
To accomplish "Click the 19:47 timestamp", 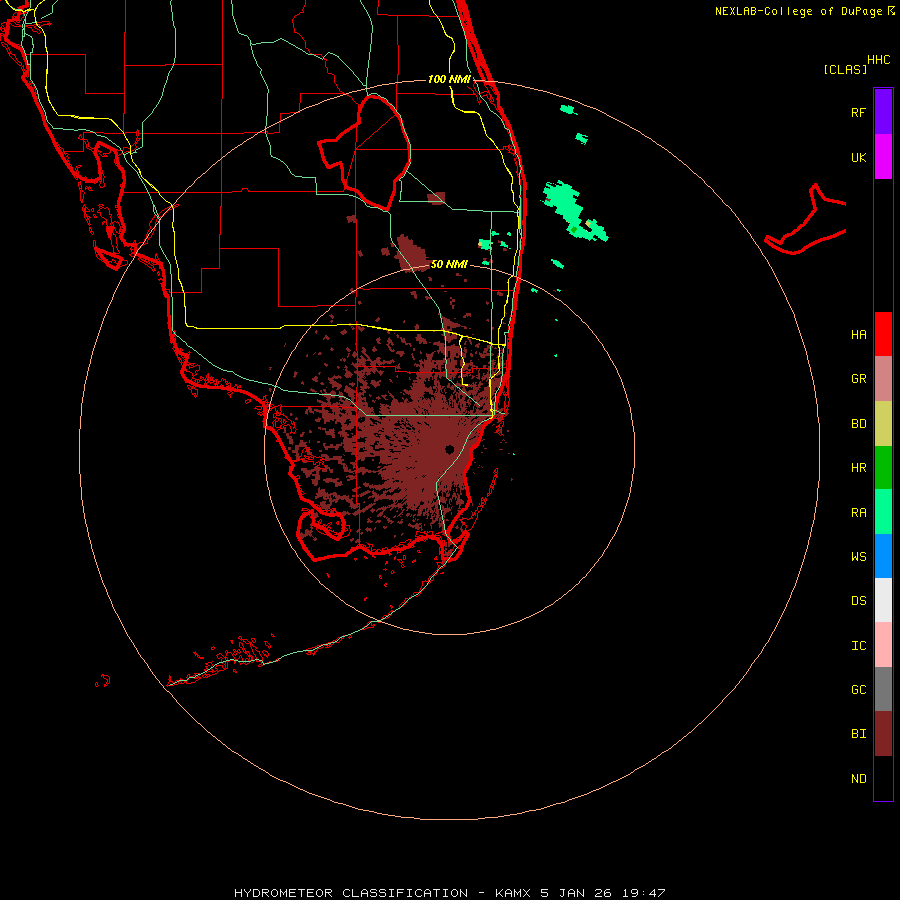I will [x=644, y=893].
